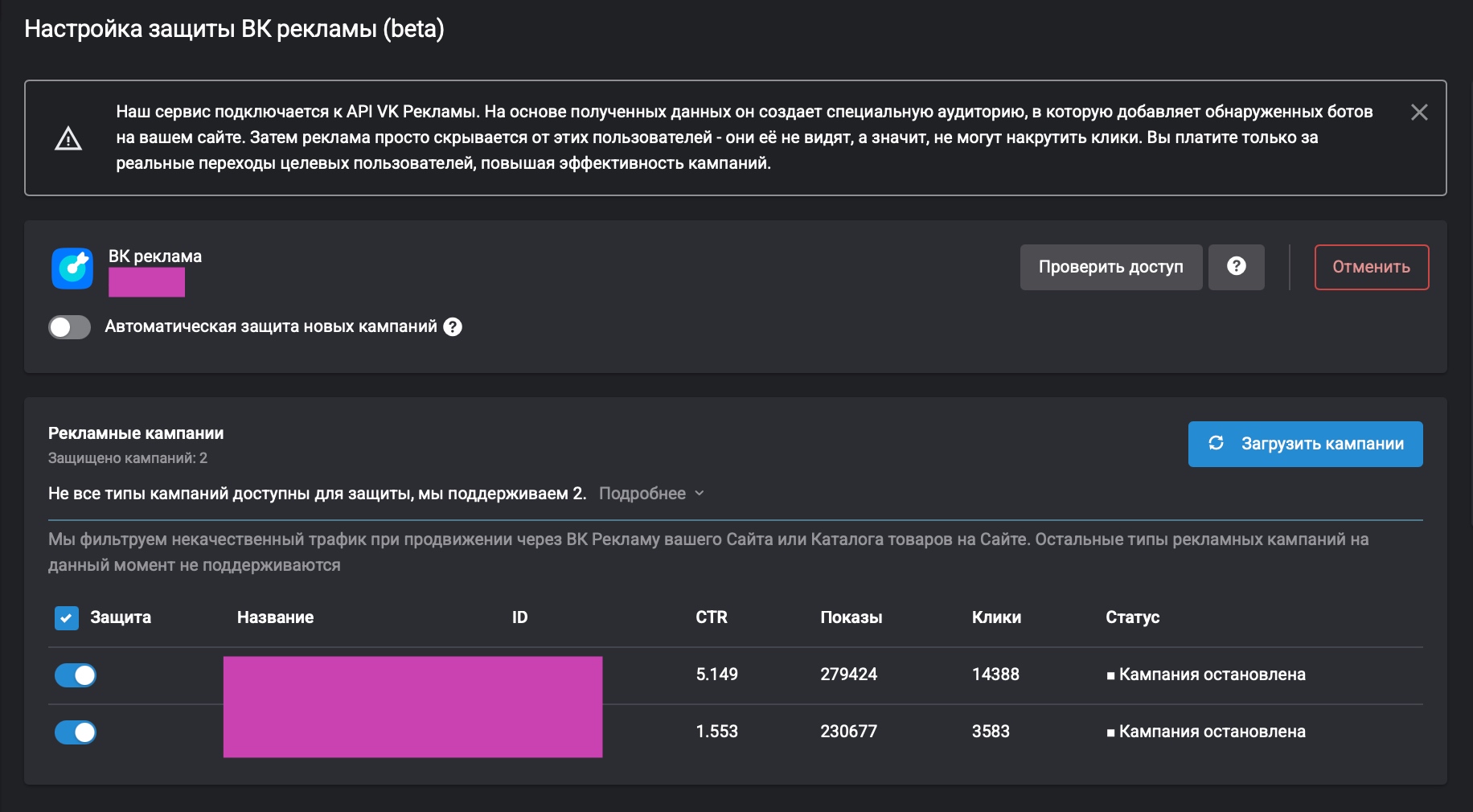1473x812 pixels.
Task: Click the Название column header
Action: click(x=275, y=617)
